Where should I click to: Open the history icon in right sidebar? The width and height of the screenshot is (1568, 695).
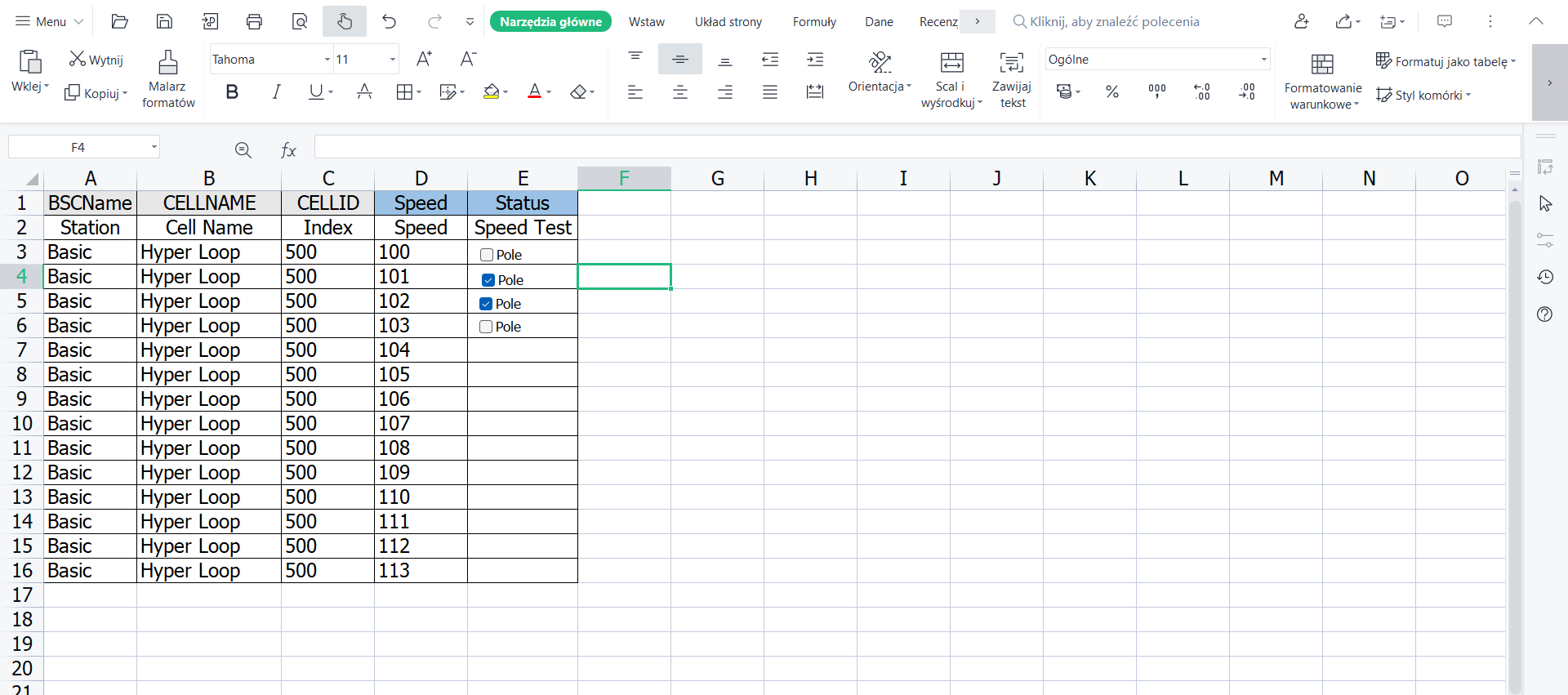(x=1545, y=278)
